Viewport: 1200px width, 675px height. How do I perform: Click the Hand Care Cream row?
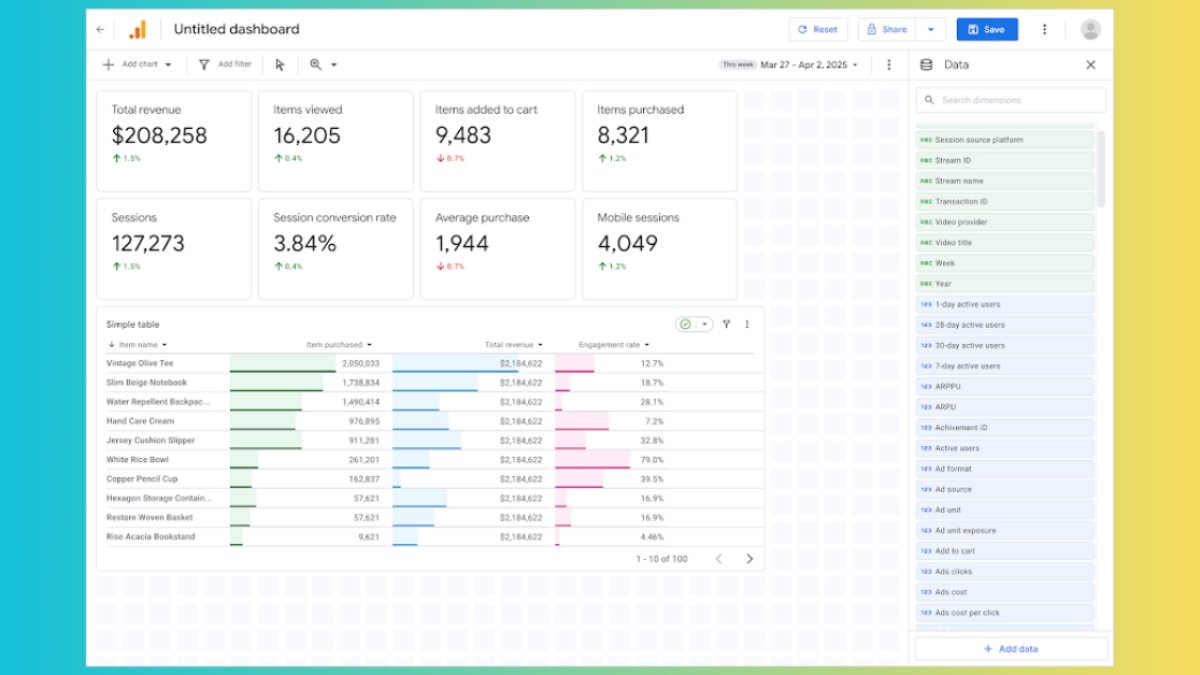(430, 421)
